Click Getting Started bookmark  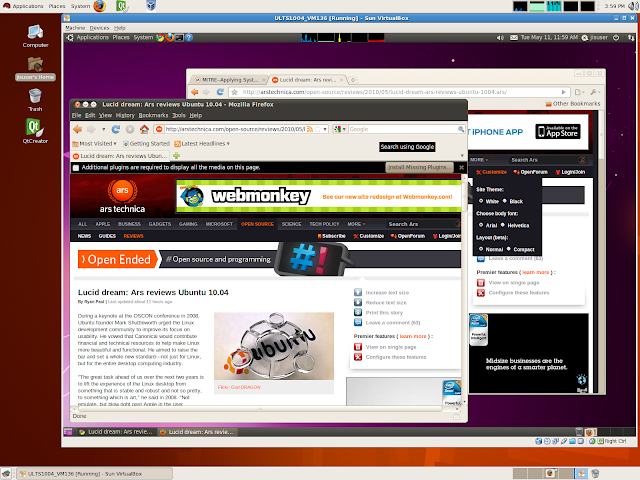tap(147, 144)
